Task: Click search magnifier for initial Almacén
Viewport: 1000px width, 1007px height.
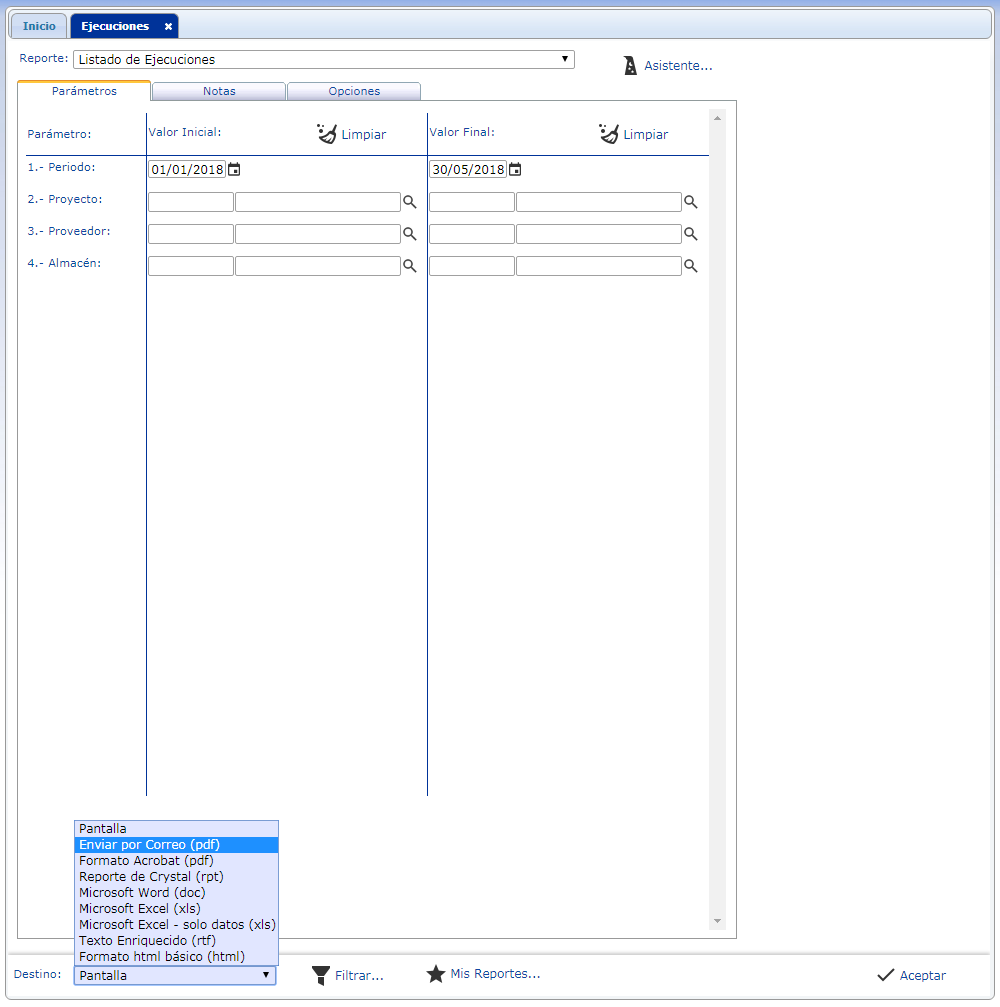Action: 409,266
